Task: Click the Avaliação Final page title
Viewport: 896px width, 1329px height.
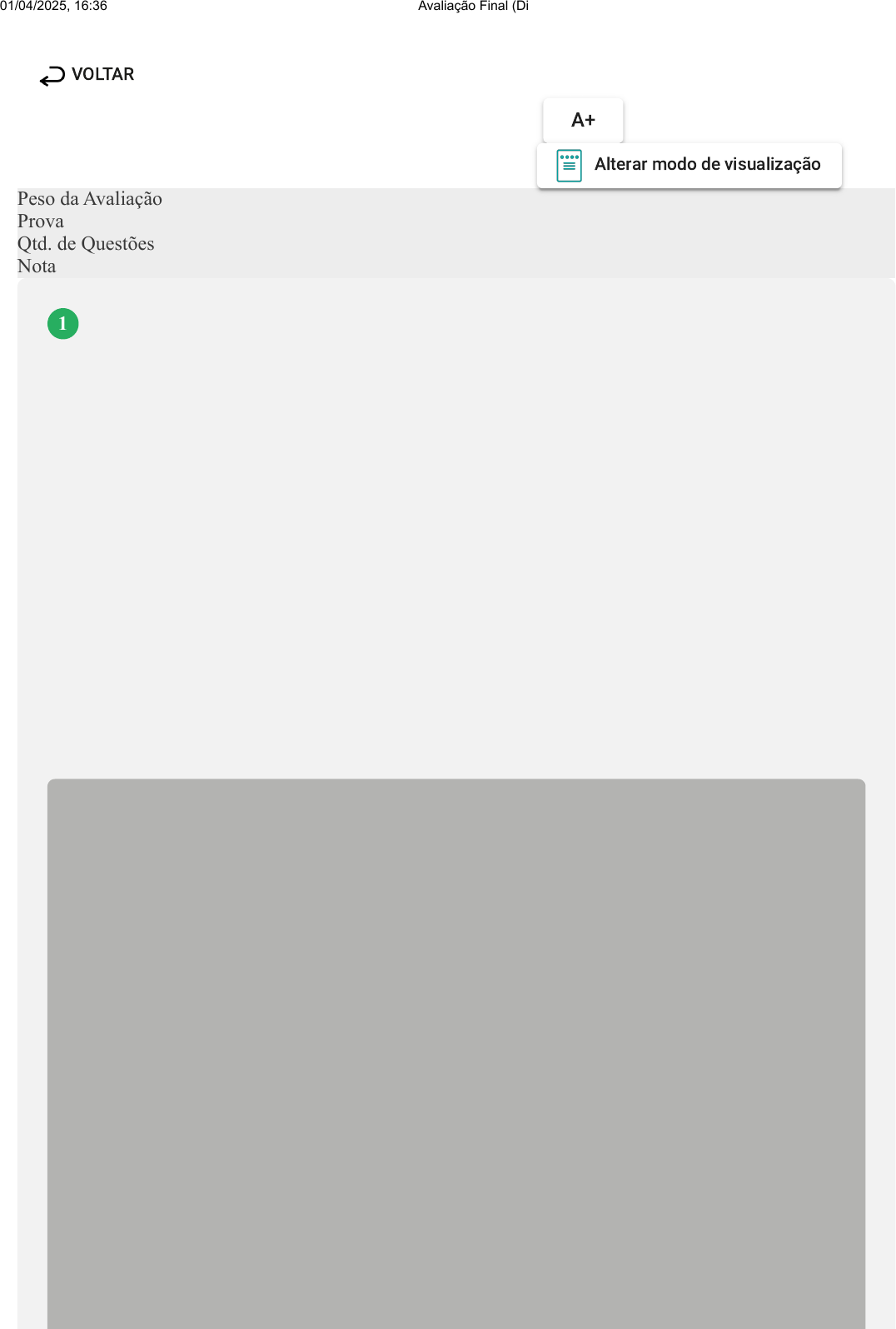Action: 473,6
